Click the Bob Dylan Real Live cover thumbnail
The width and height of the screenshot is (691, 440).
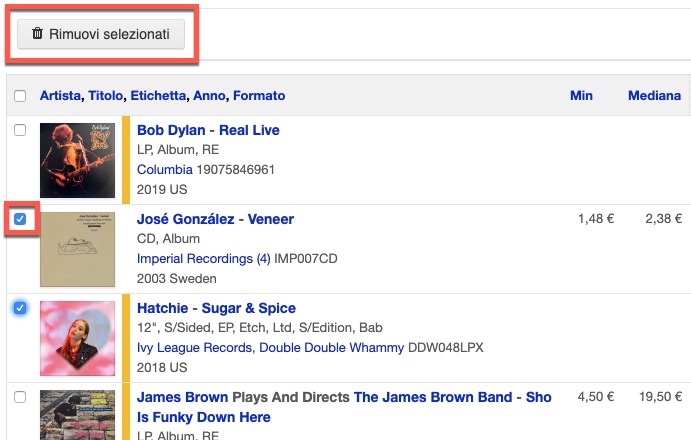coord(78,160)
